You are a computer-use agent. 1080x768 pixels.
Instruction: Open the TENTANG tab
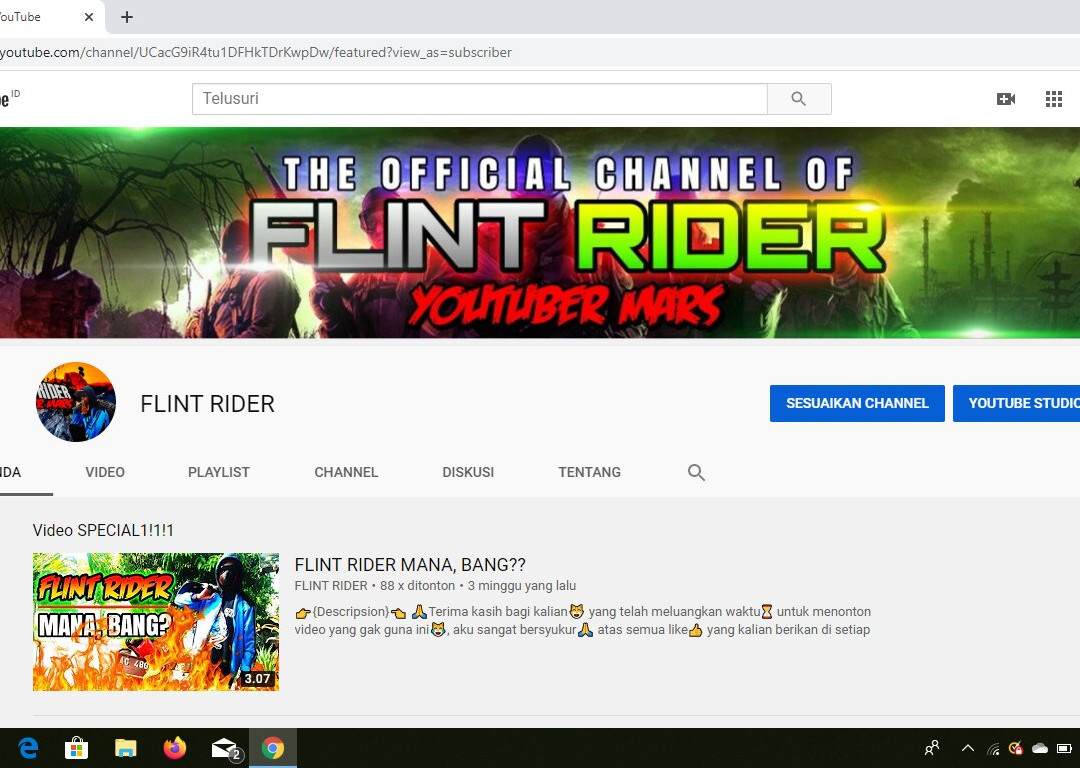589,472
